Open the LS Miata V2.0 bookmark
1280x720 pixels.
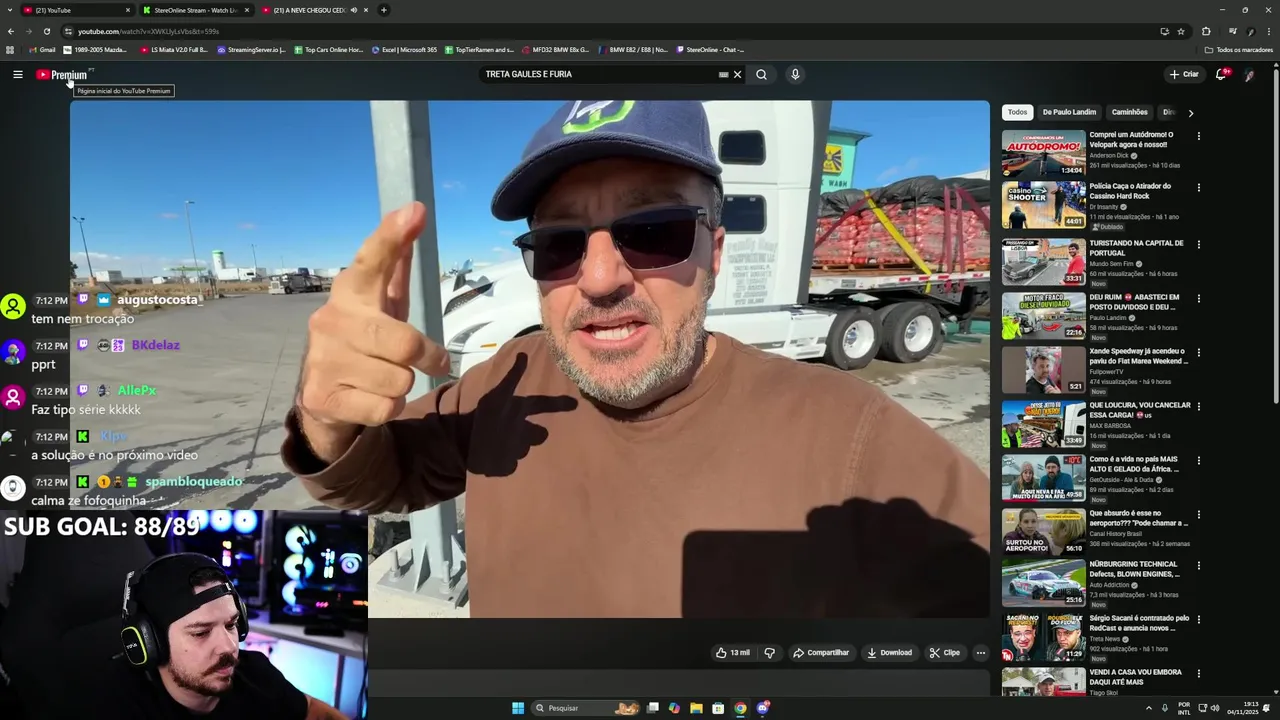tap(174, 50)
